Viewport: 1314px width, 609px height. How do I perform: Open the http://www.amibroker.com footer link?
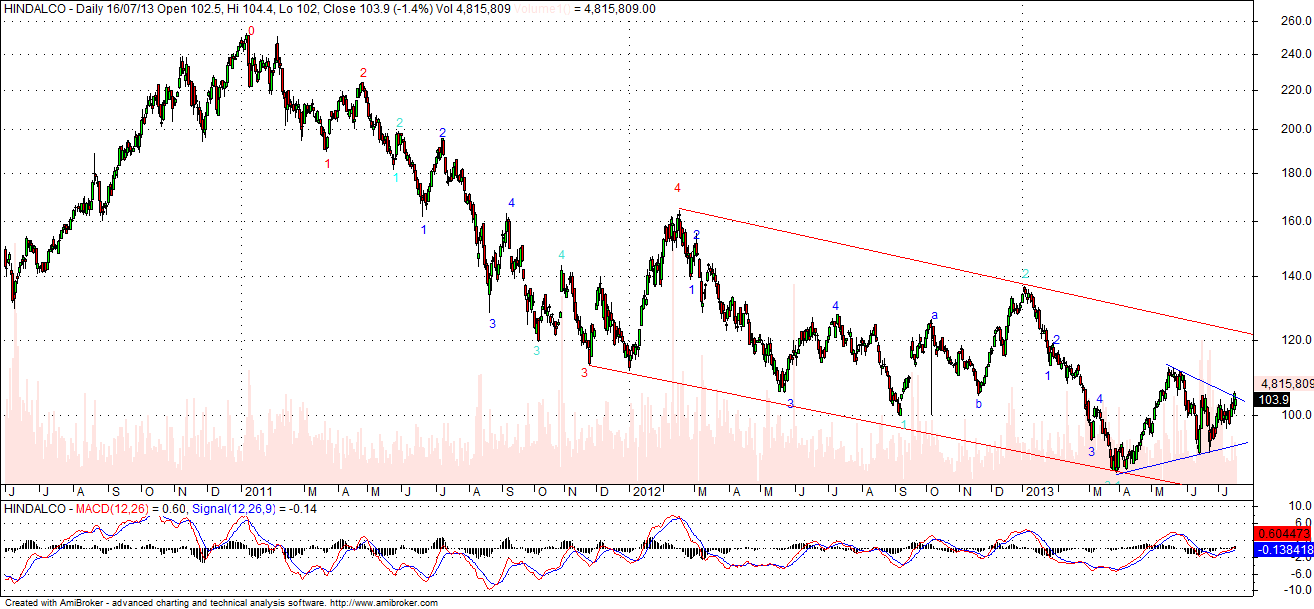pos(383,603)
